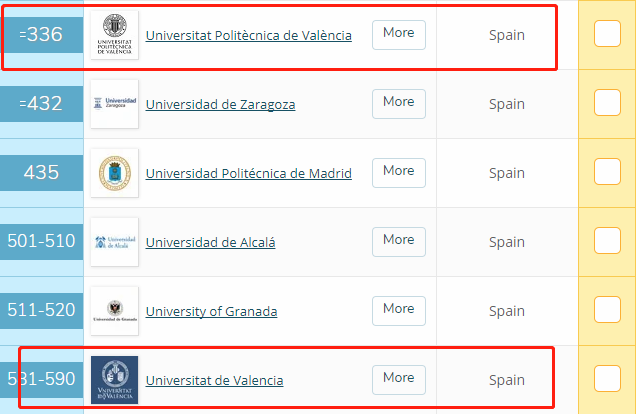The width and height of the screenshot is (636, 414).
Task: Open the Universitat Politècnica de València link
Action: coord(249,36)
